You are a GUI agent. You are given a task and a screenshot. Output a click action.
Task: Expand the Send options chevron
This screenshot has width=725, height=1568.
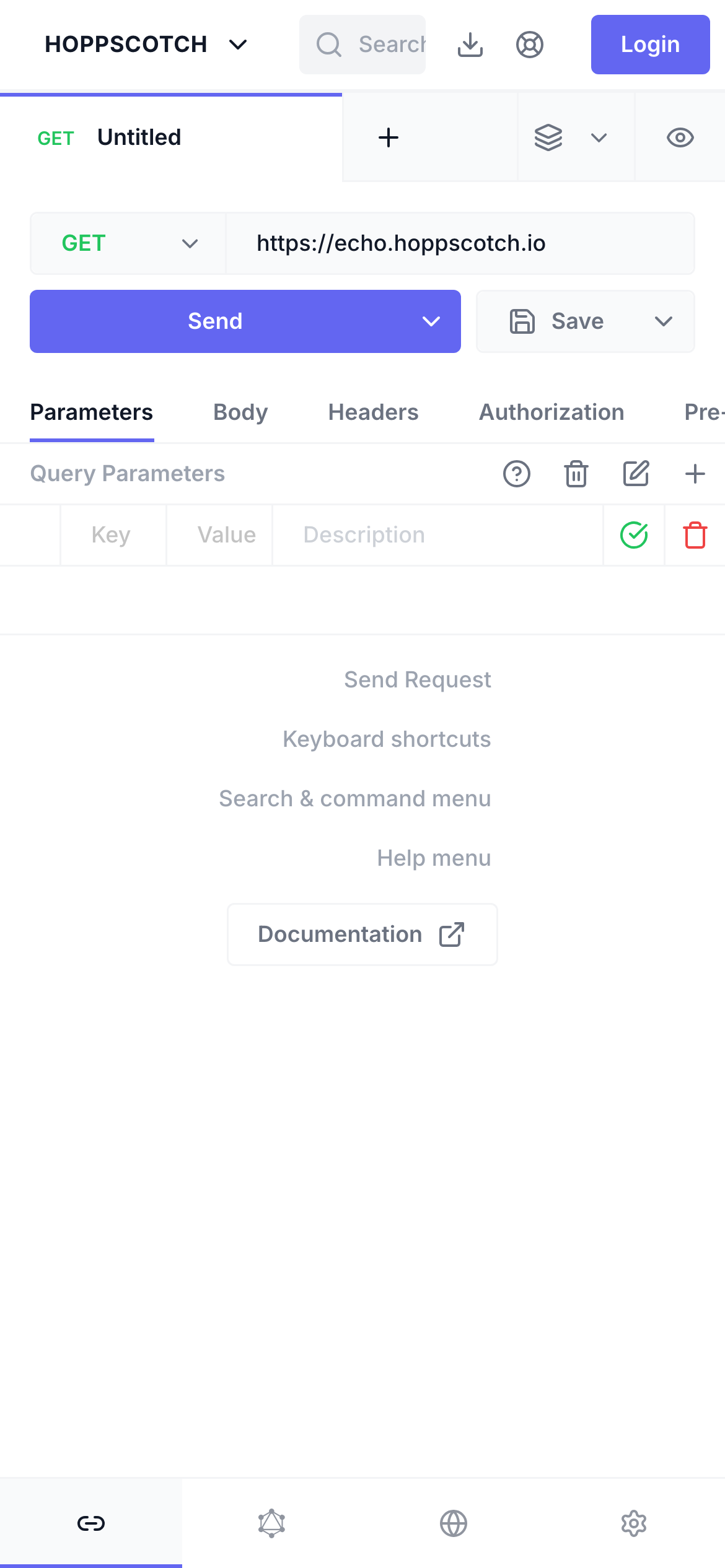tap(431, 321)
